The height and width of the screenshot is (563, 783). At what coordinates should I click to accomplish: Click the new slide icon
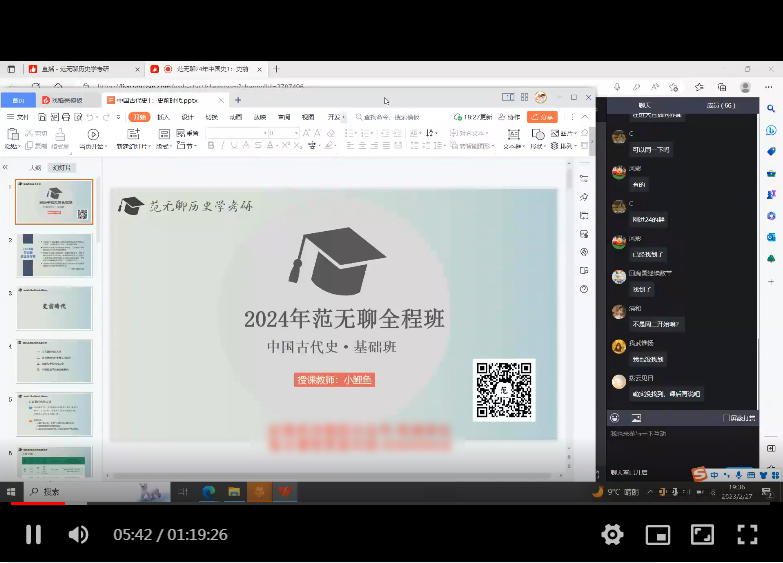(x=133, y=134)
